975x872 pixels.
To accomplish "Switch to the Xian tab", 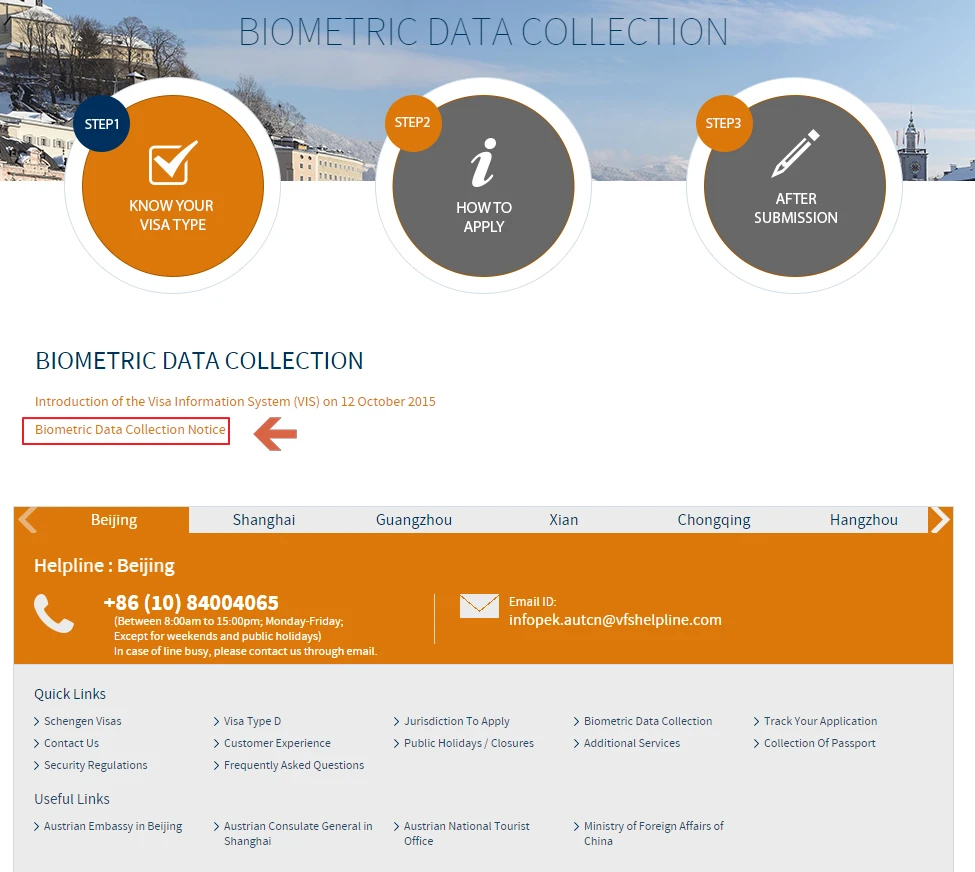I will [563, 520].
